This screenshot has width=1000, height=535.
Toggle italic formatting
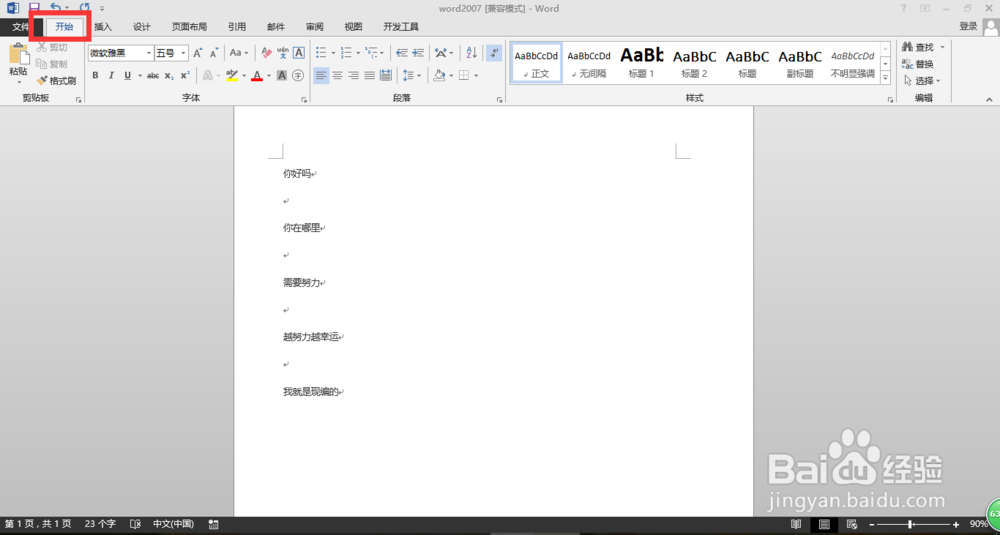[112, 76]
